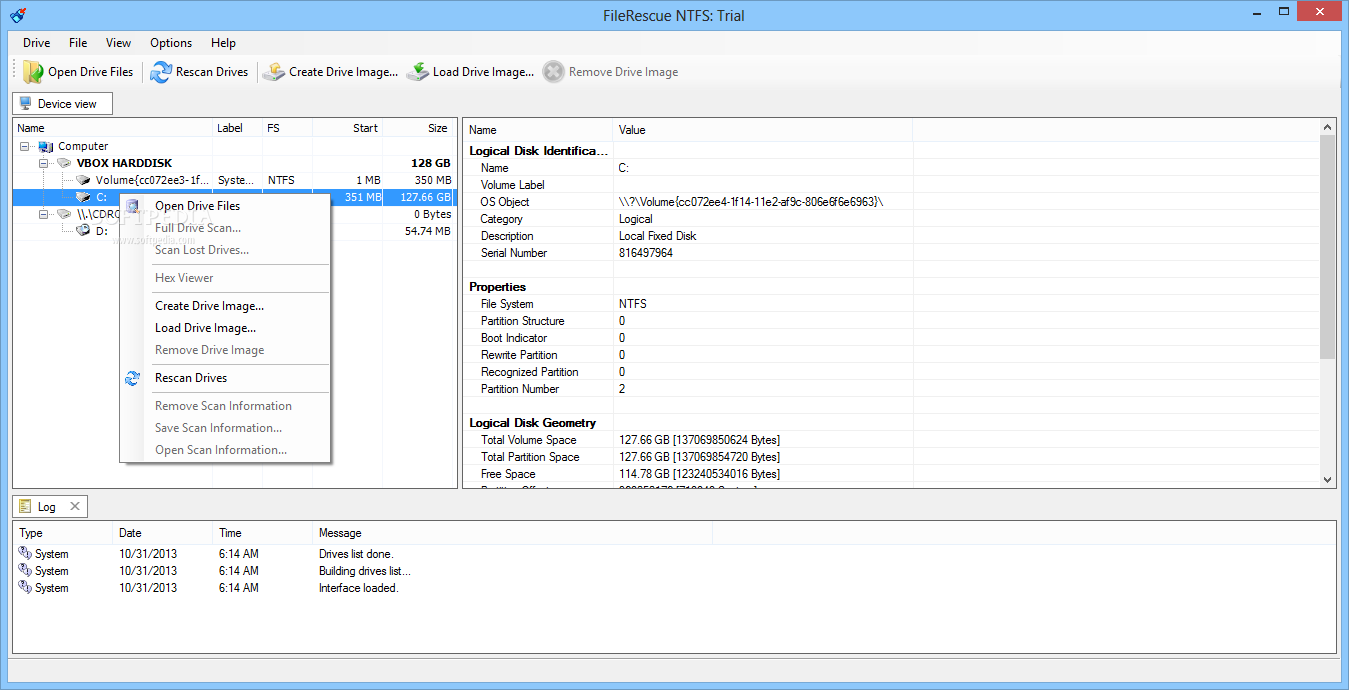Select Open Scan Information menu entry
The image size is (1349, 690).
coord(225,450)
